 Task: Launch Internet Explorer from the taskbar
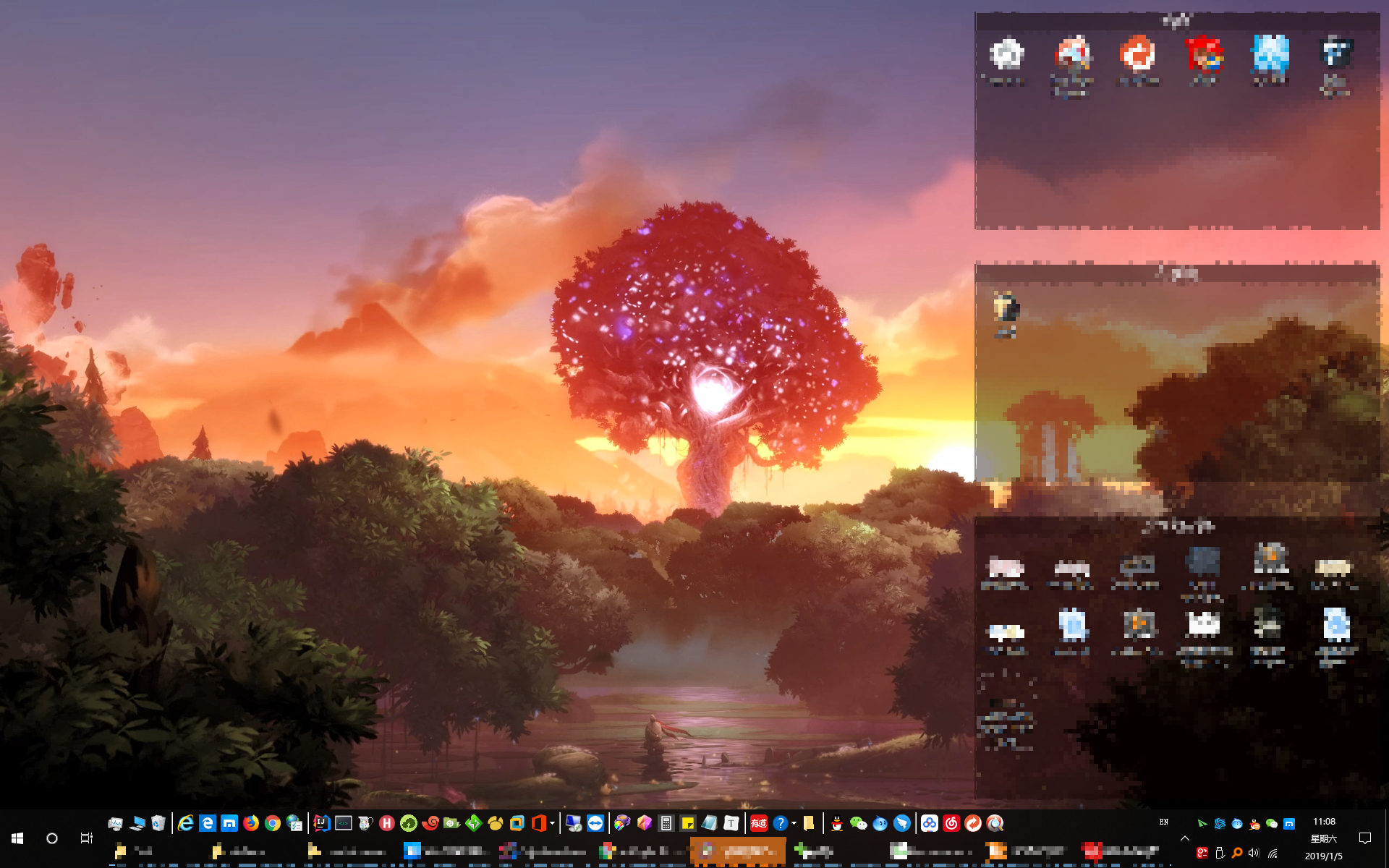186,823
